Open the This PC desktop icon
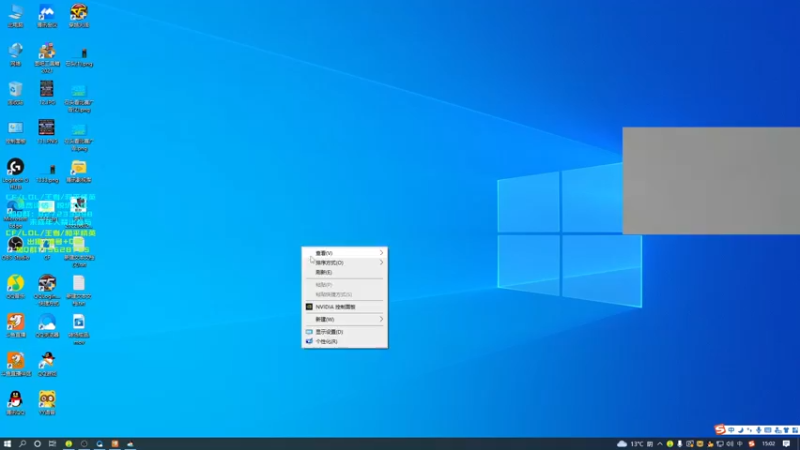 (15, 15)
